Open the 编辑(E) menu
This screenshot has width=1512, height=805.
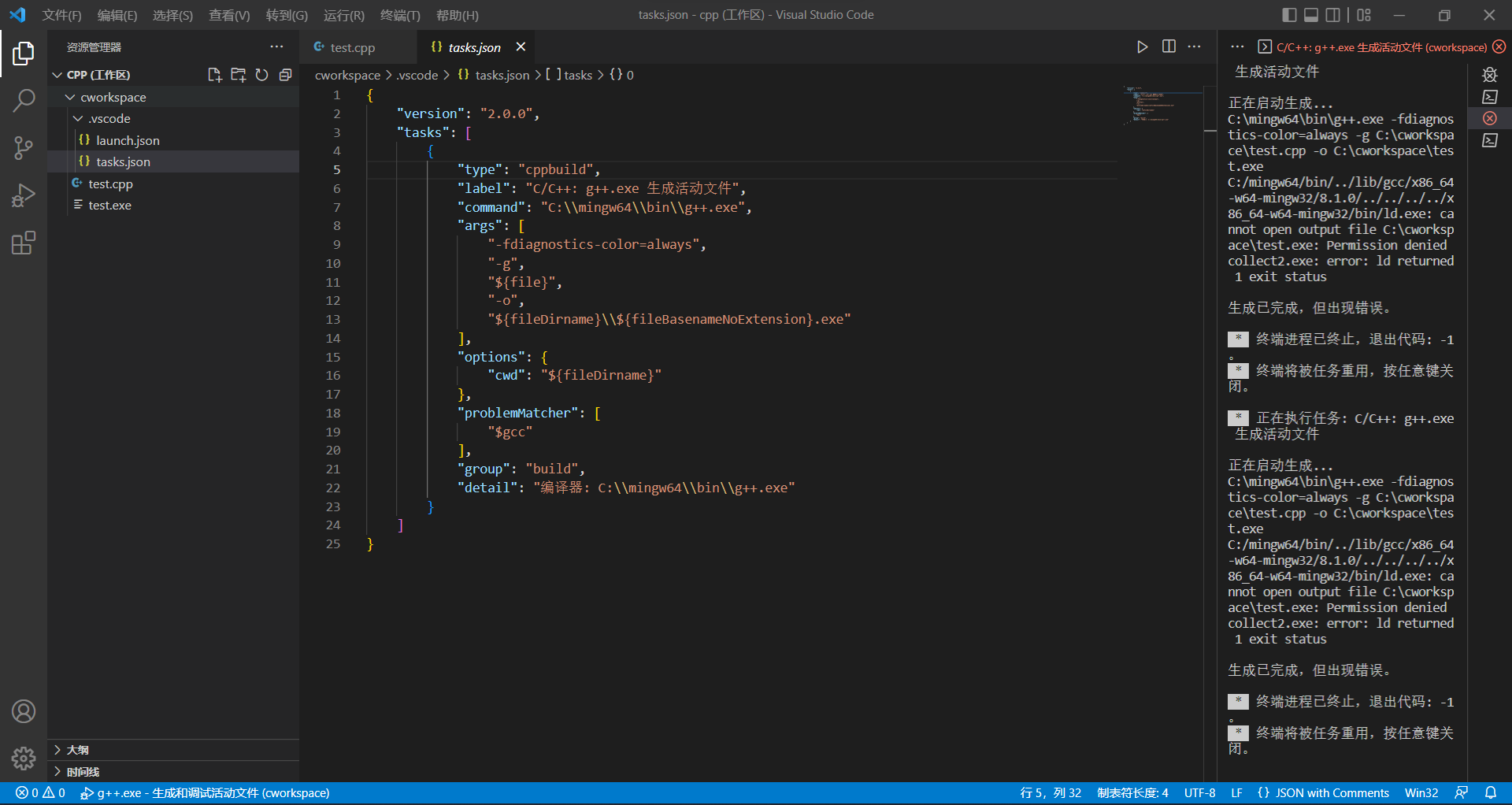point(117,15)
